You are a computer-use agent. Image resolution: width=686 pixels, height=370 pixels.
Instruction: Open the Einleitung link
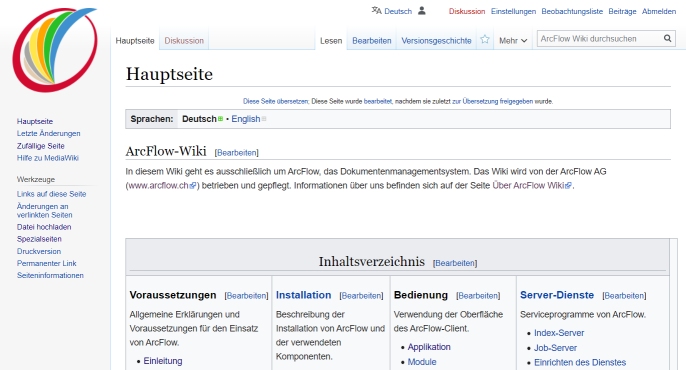pos(163,361)
